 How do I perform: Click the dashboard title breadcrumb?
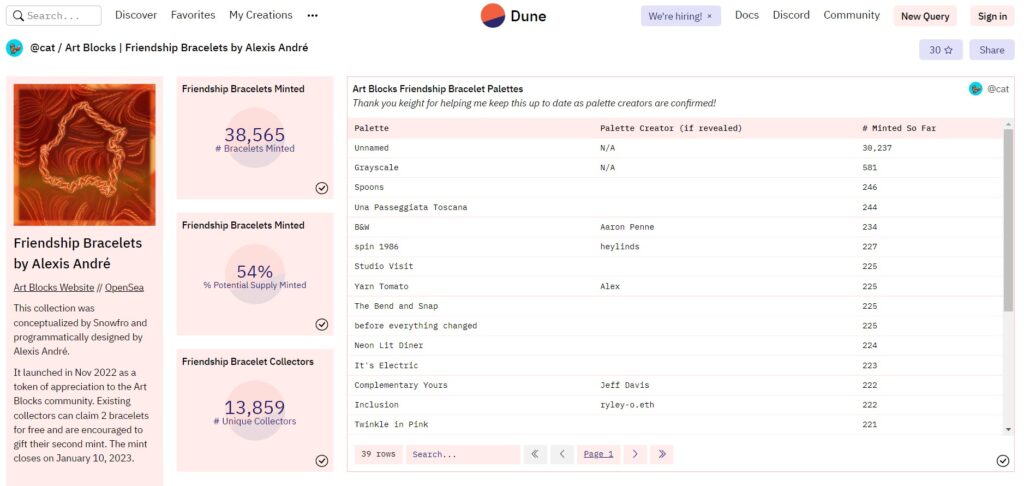pyautogui.click(x=169, y=48)
